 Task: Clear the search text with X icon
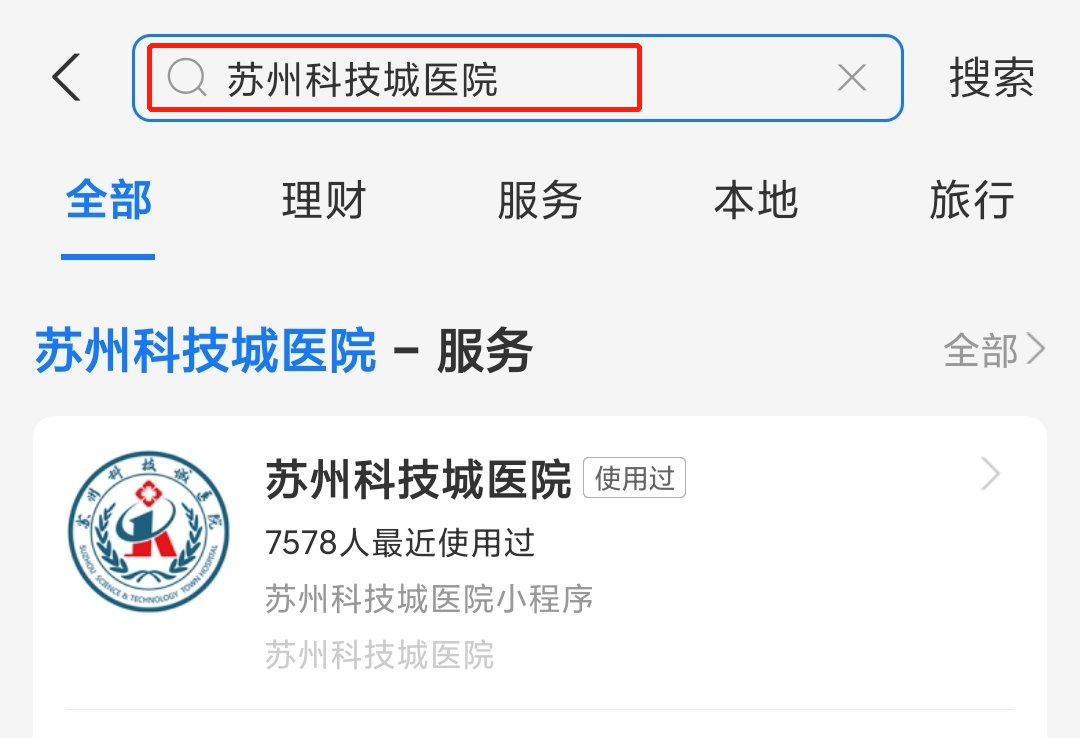click(852, 77)
